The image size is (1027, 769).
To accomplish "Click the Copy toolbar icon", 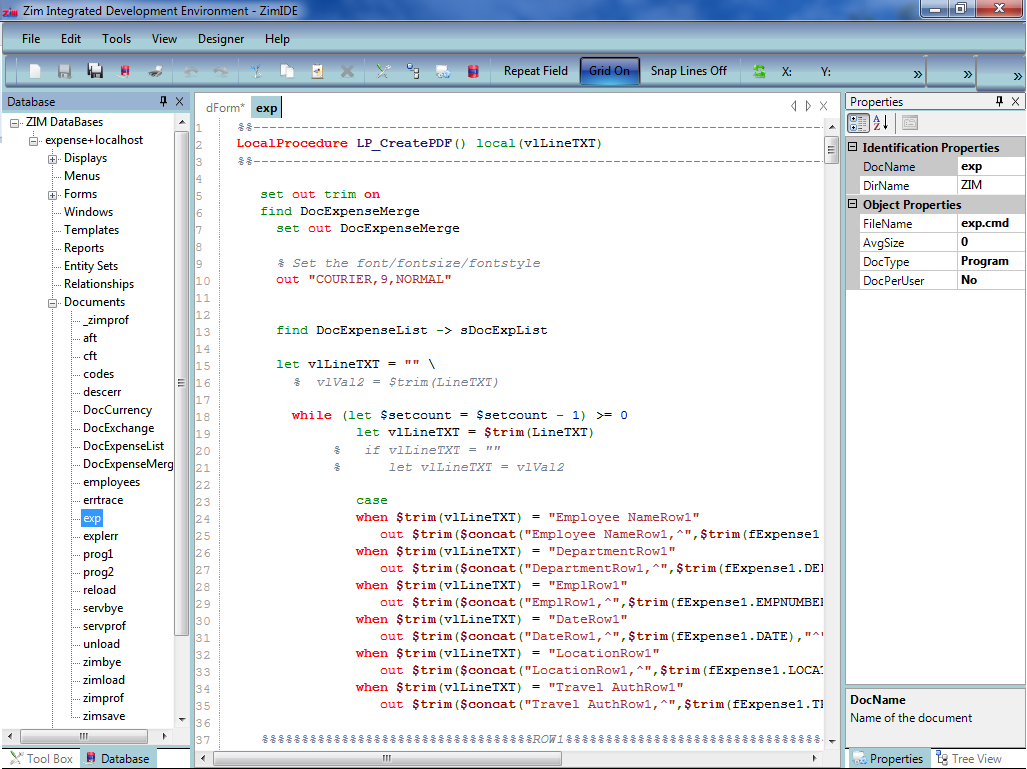I will [x=287, y=72].
